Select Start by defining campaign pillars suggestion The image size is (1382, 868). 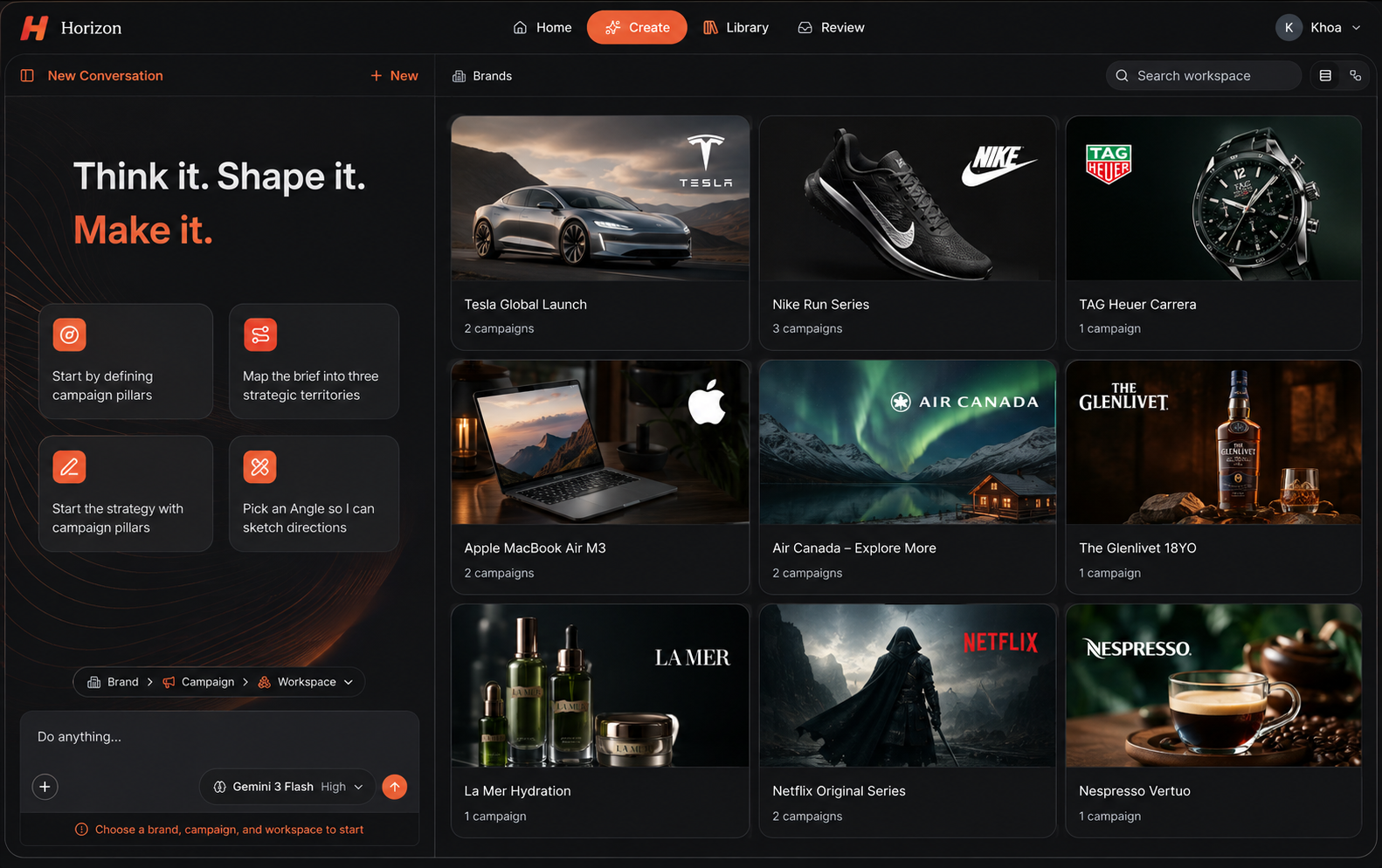tap(126, 362)
